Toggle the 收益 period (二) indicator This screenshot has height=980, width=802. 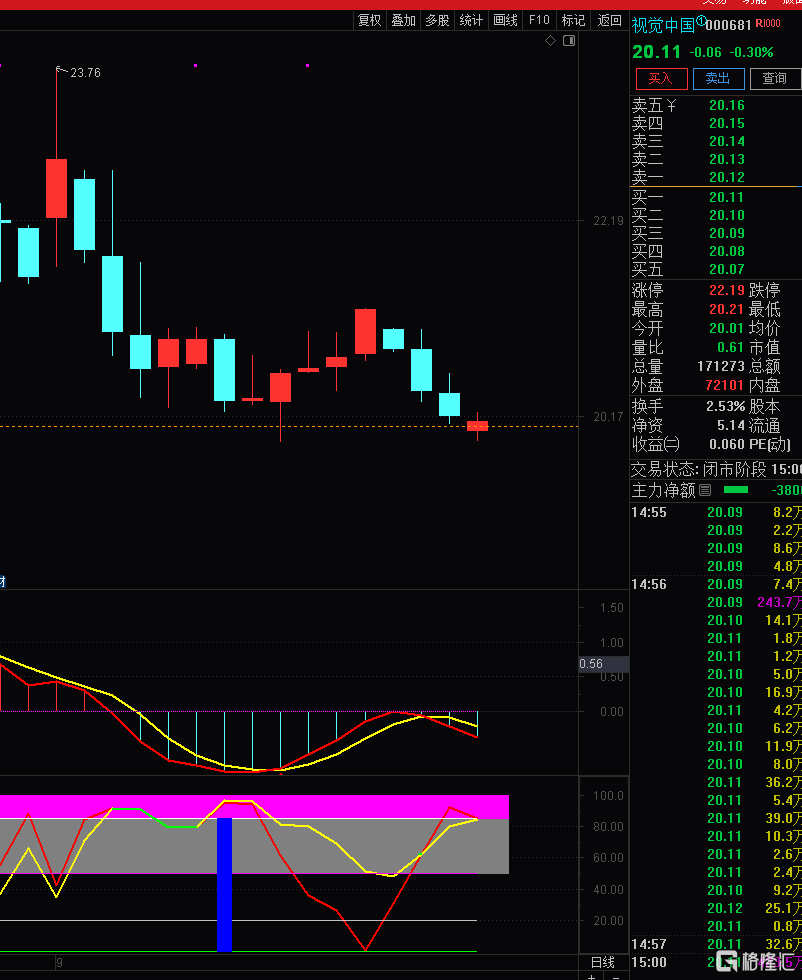click(x=671, y=444)
